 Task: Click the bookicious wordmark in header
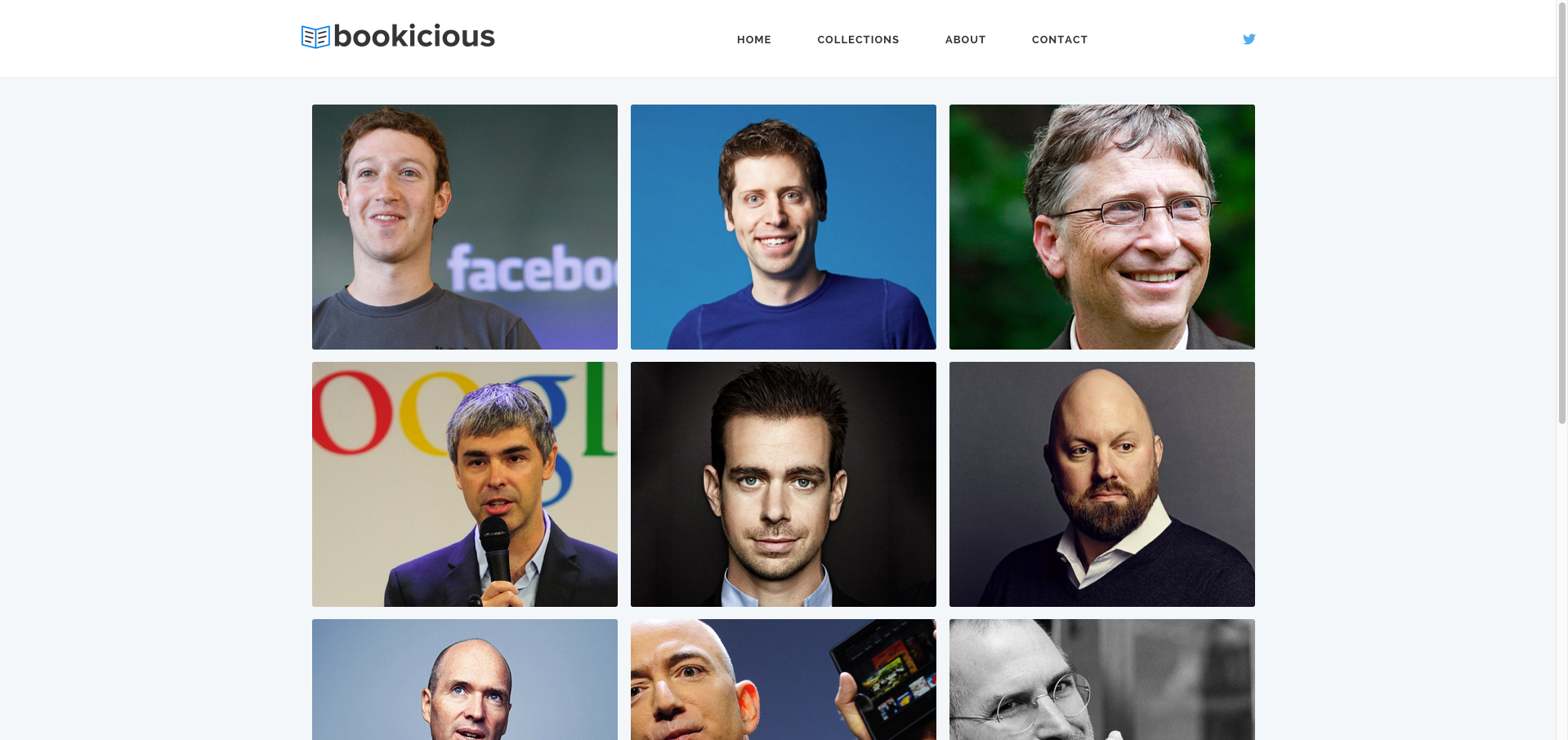coord(413,36)
